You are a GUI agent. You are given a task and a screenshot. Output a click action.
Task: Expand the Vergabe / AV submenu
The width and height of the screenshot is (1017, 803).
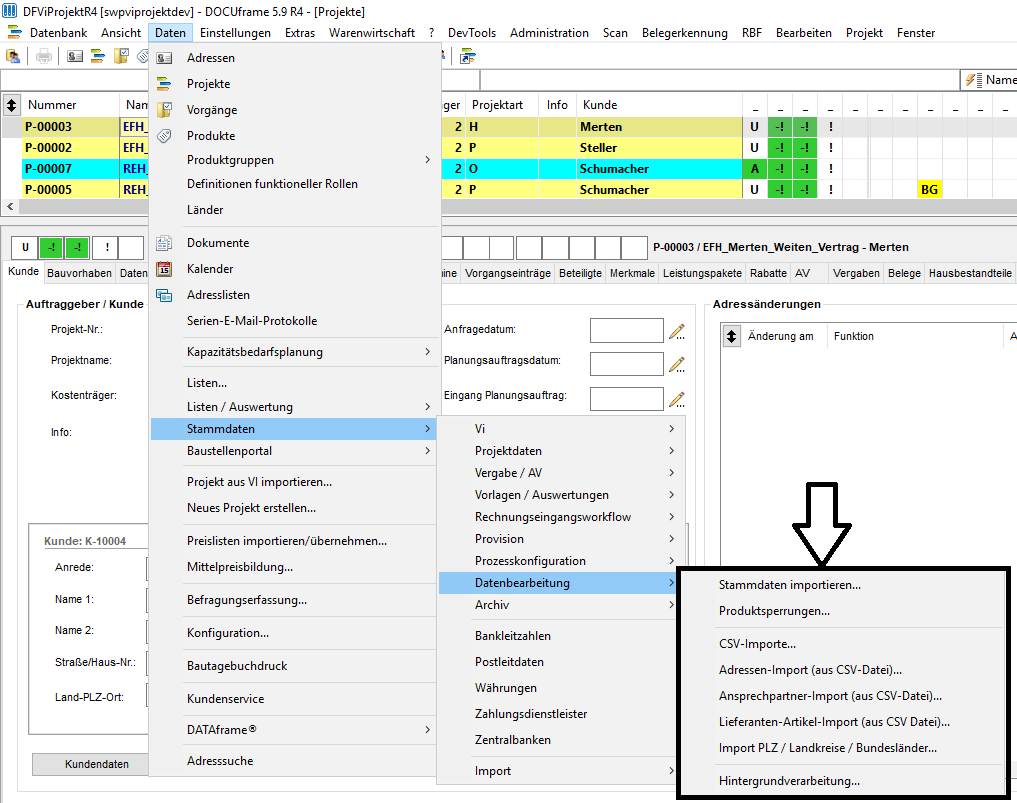point(671,473)
